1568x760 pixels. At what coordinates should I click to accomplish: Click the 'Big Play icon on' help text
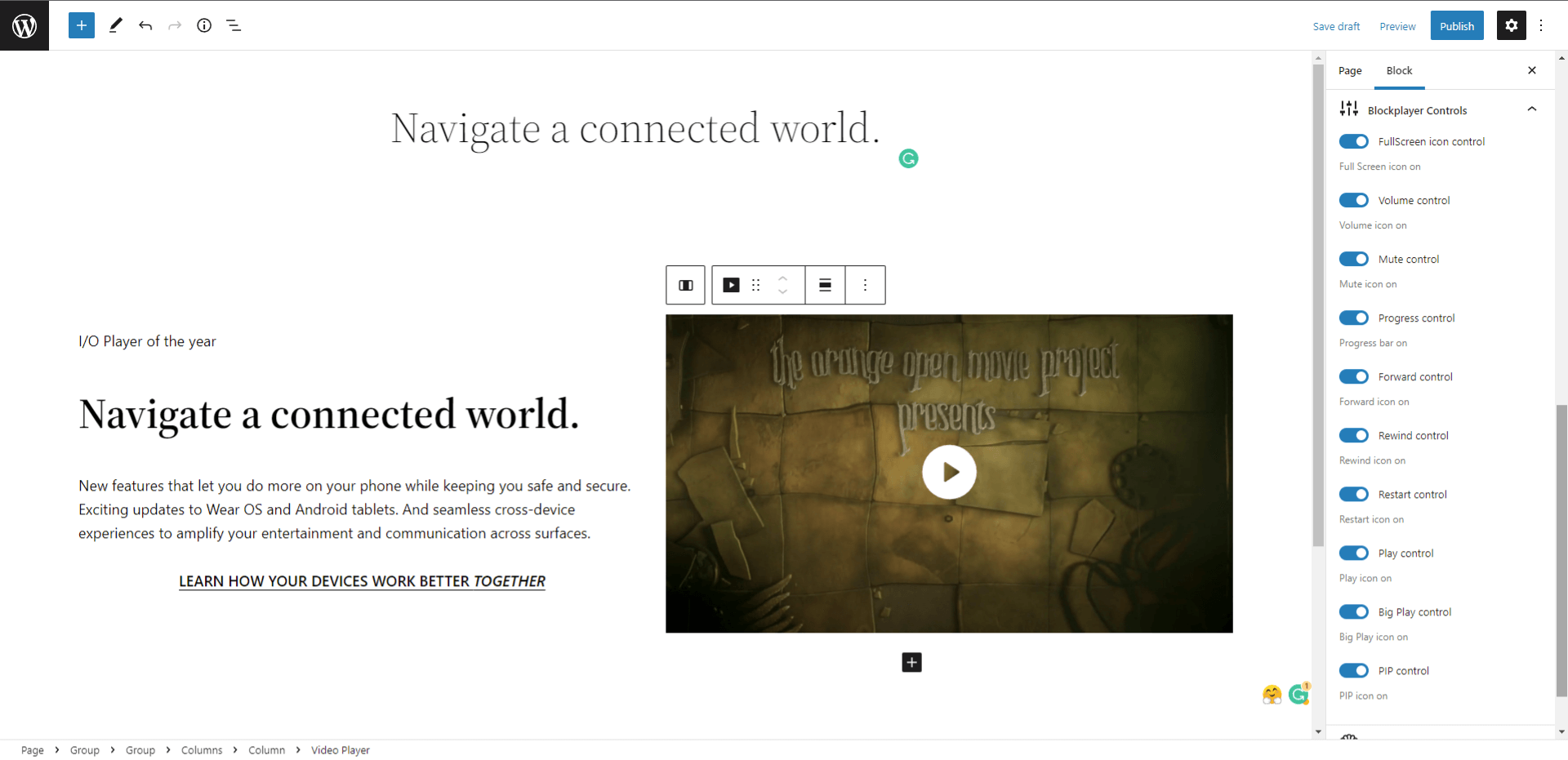pyautogui.click(x=1374, y=637)
